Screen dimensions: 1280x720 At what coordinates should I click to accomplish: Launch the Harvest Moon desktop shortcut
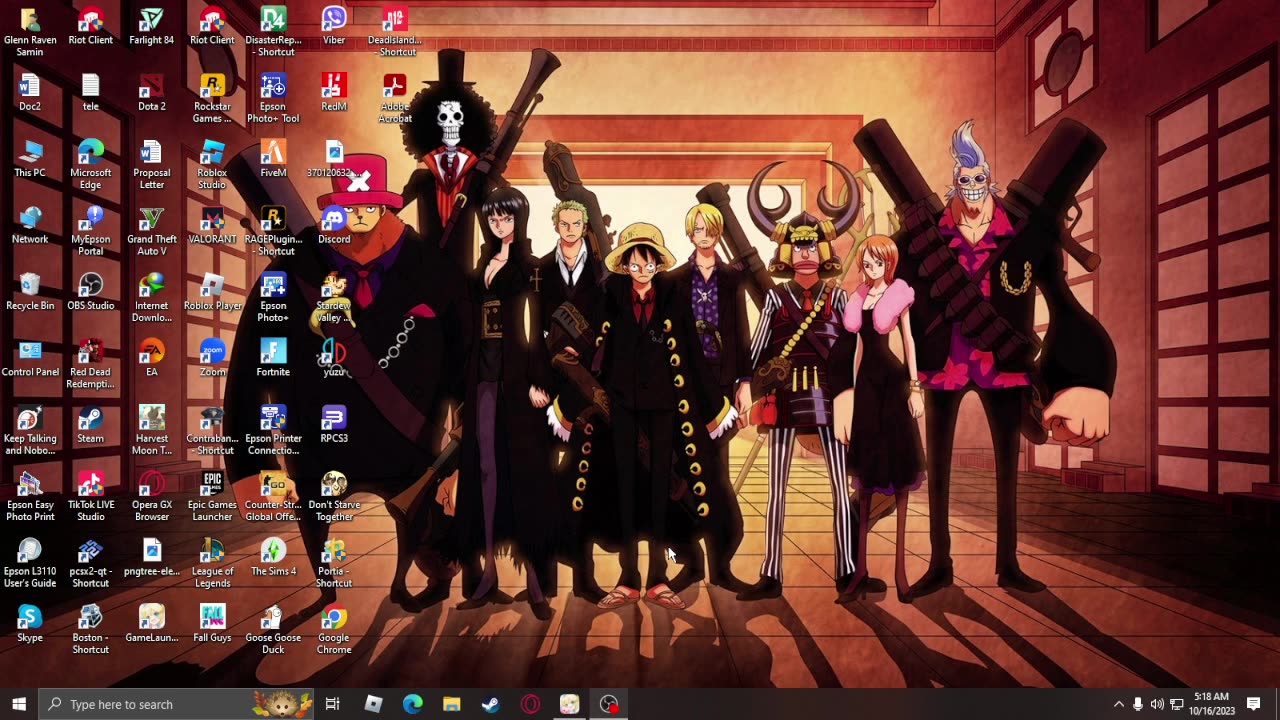[152, 430]
